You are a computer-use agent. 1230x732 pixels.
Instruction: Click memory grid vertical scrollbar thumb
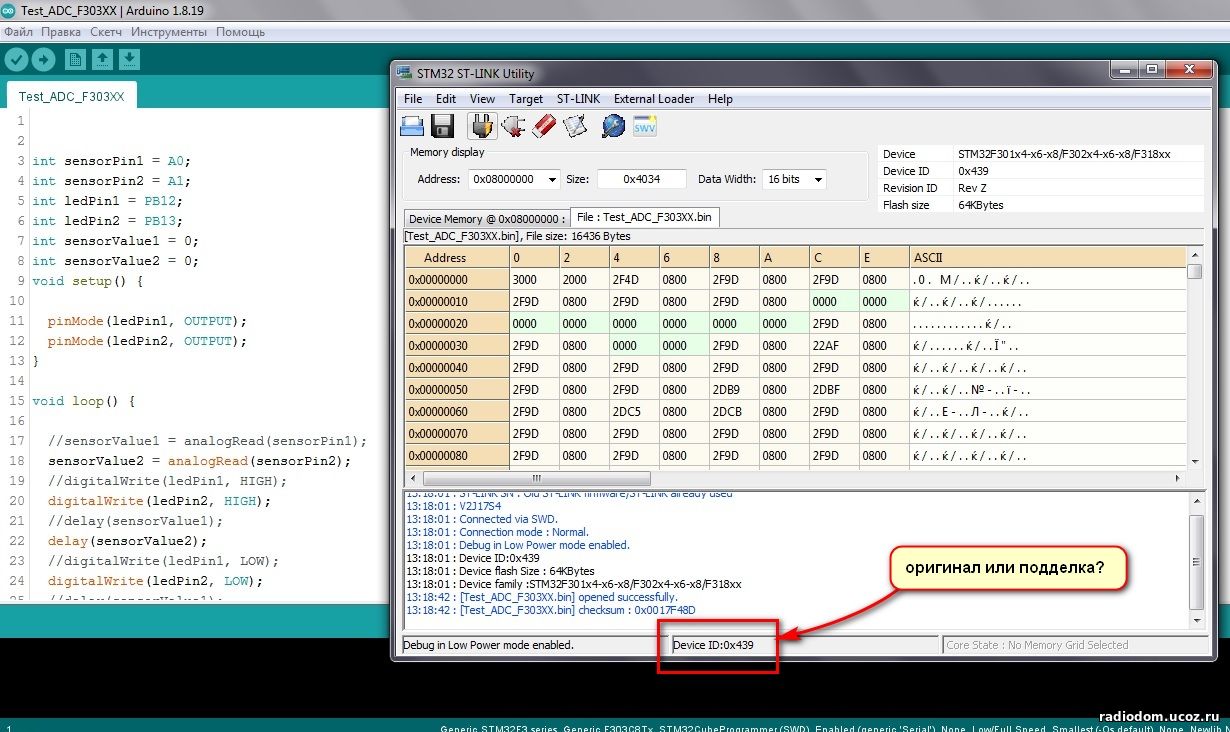[1194, 271]
